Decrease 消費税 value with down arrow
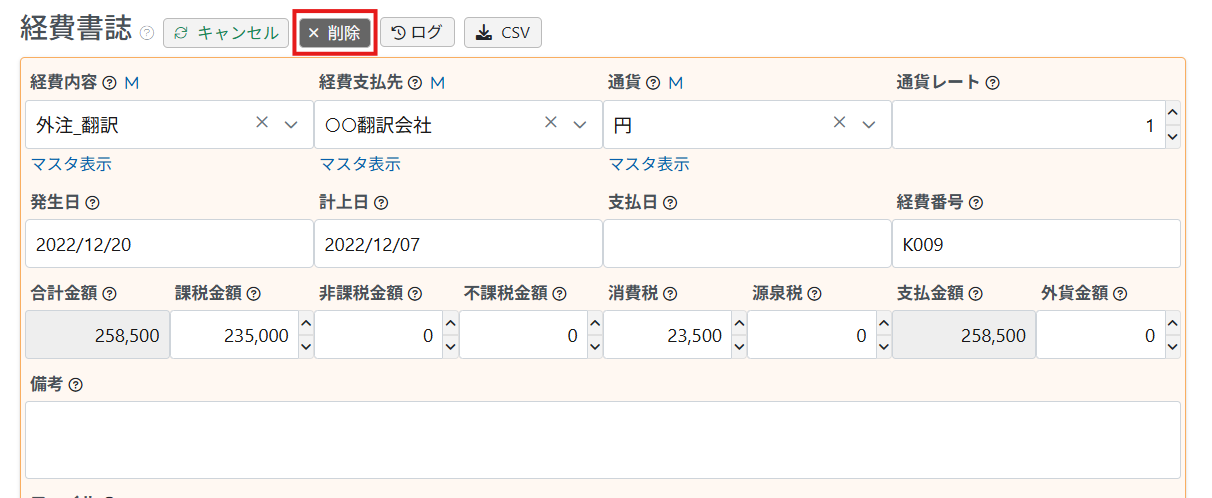 (x=739, y=346)
